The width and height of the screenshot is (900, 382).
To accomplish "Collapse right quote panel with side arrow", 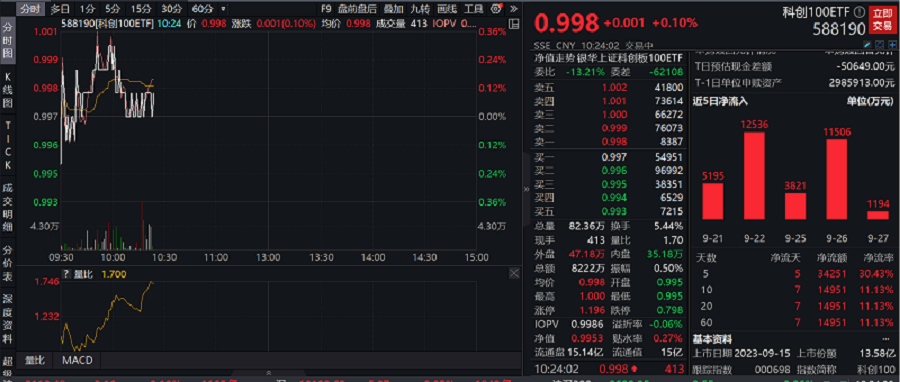I will pos(526,189).
